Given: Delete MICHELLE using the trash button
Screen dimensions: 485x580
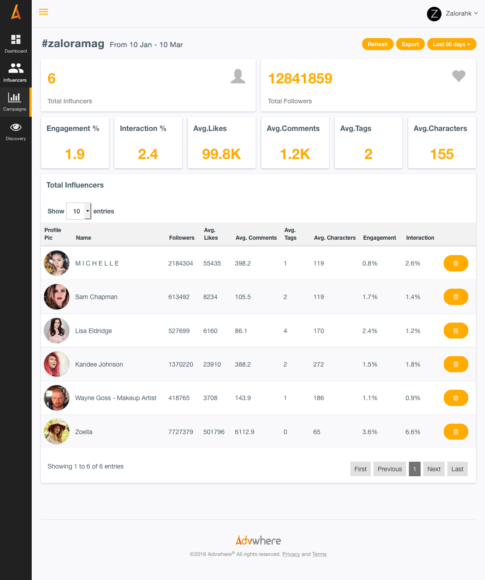Looking at the screenshot, I should pyautogui.click(x=455, y=263).
